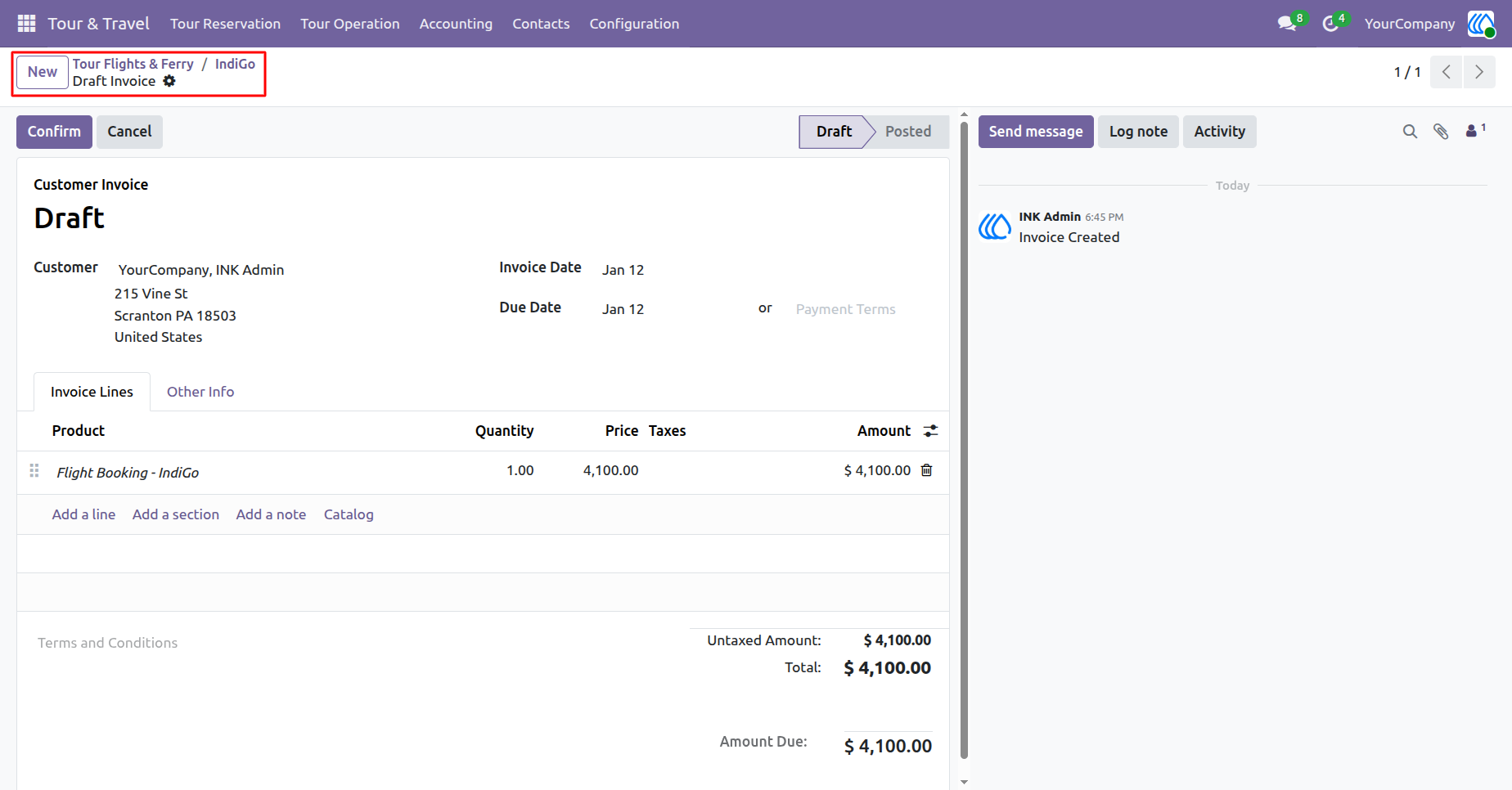This screenshot has width=1512, height=790.
Task: Open Configuration menu
Action: pos(634,24)
